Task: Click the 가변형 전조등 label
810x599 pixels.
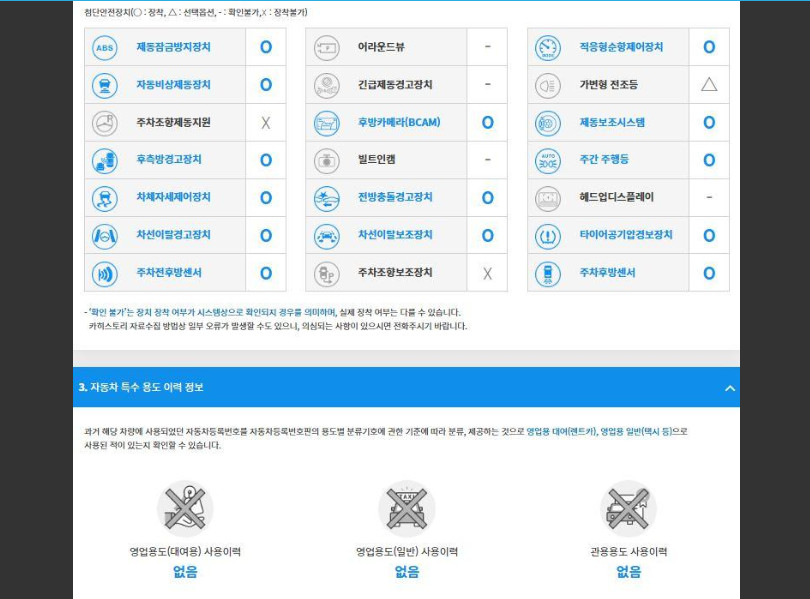Action: pos(609,85)
